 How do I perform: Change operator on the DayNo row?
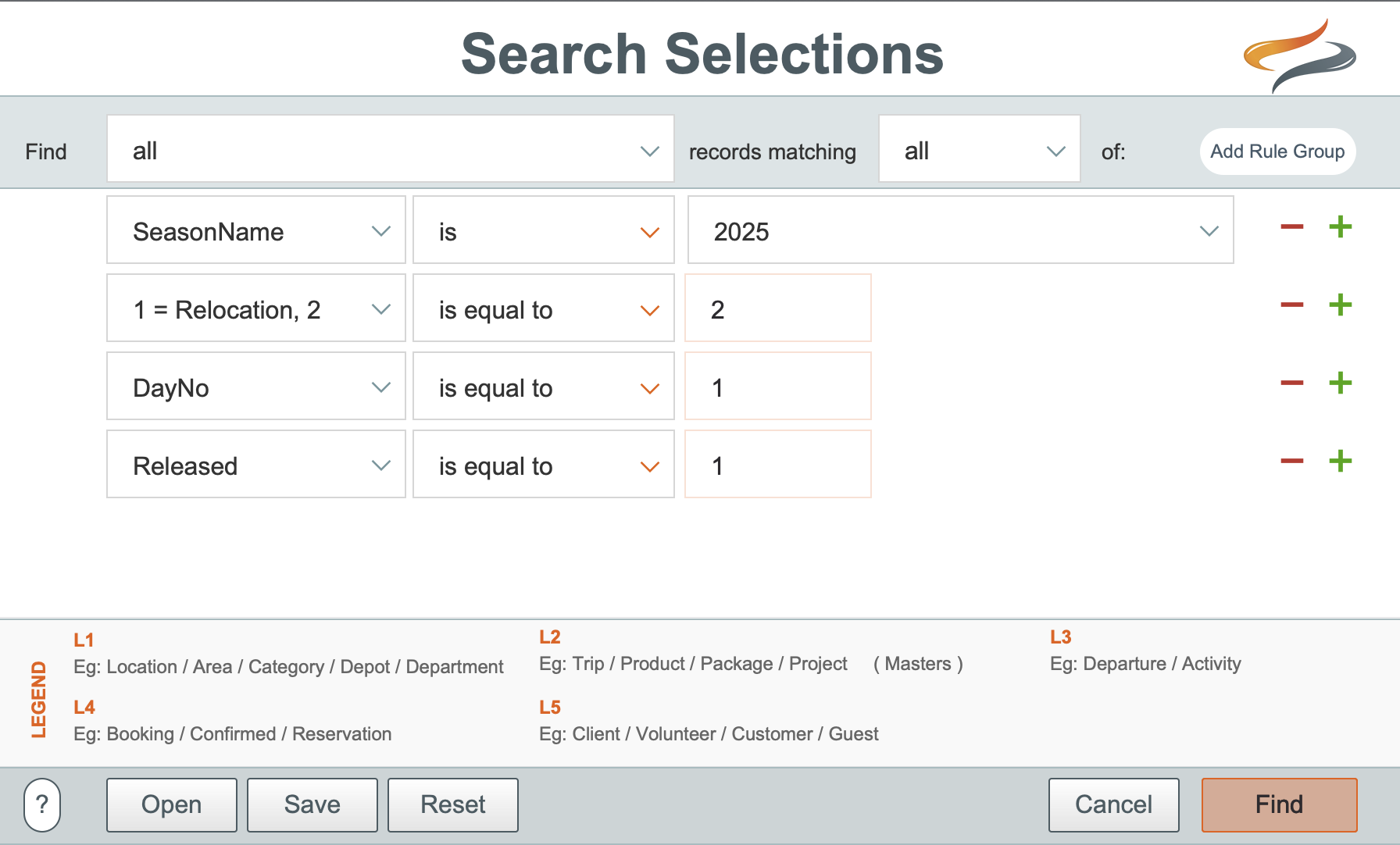pyautogui.click(x=544, y=387)
